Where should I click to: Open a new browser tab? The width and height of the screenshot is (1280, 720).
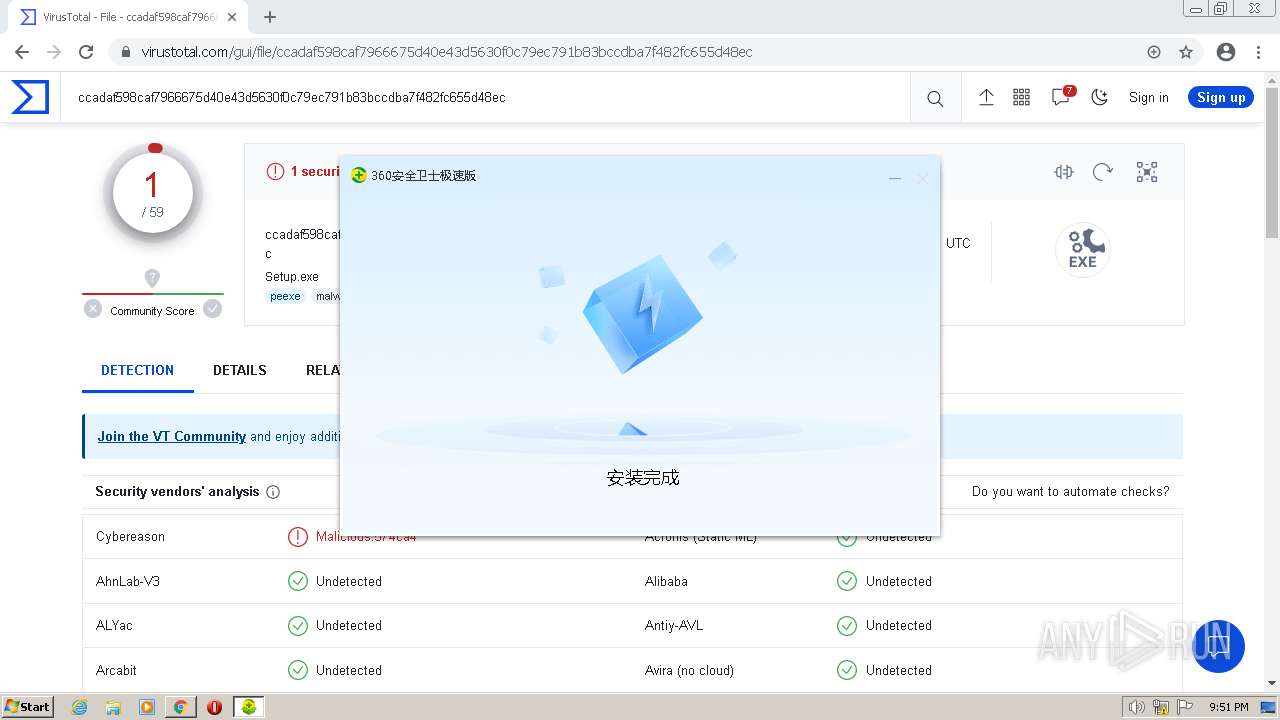coord(270,17)
